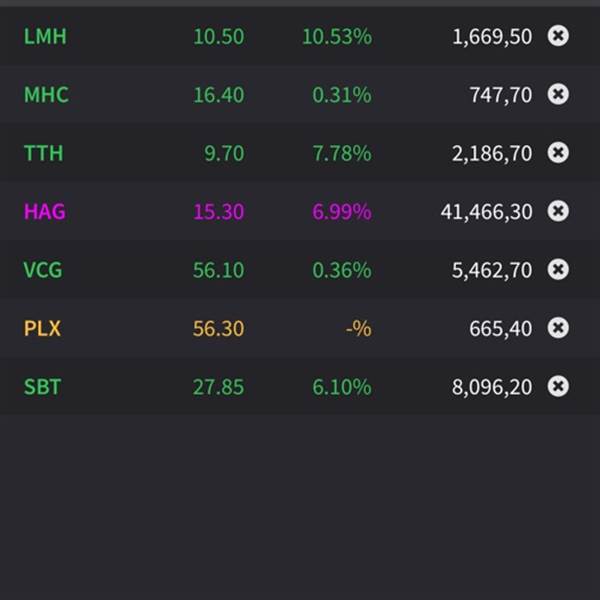Viewport: 600px width, 600px height.
Task: Select TTH change 7.78%
Action: (x=341, y=153)
